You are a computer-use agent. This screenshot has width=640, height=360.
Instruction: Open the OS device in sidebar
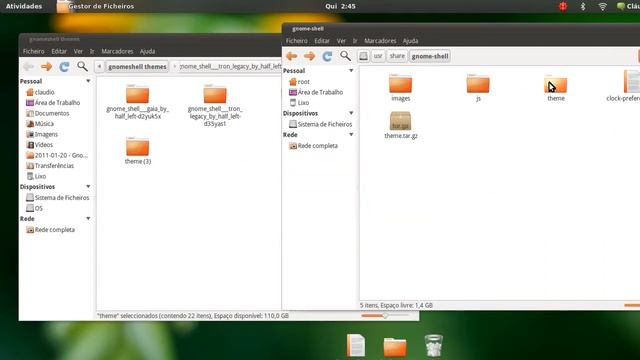(x=34, y=208)
